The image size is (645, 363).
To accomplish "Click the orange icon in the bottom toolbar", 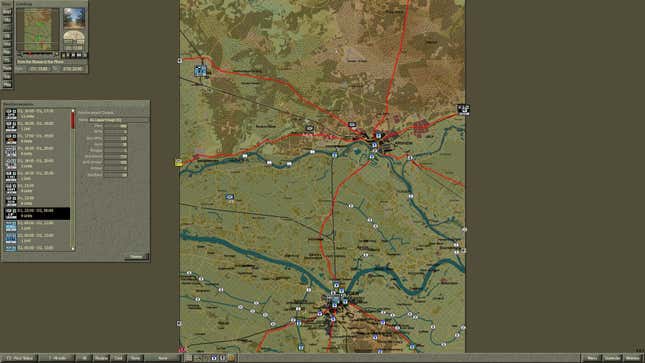I will (x=231, y=358).
